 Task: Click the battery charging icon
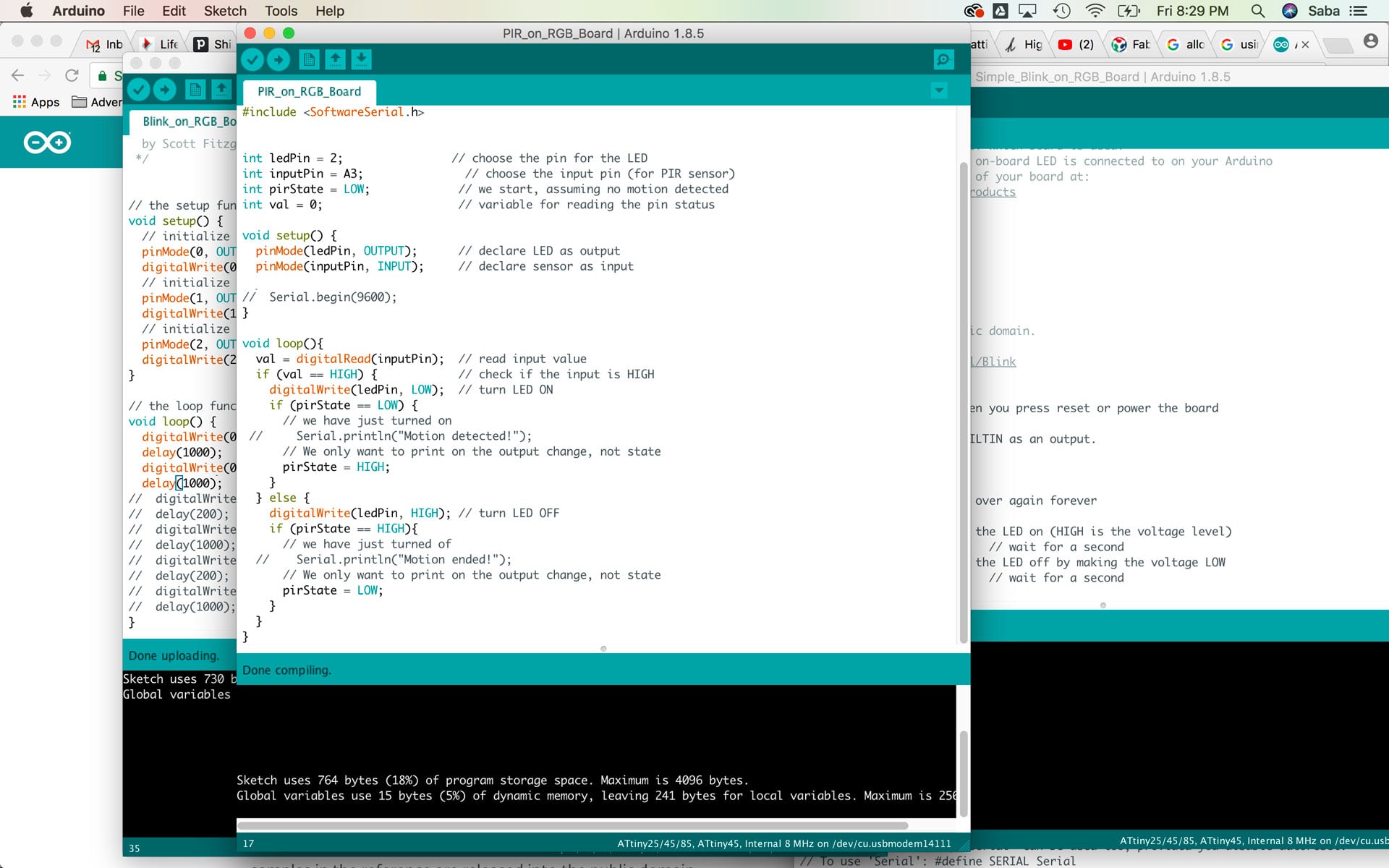pos(1129,11)
